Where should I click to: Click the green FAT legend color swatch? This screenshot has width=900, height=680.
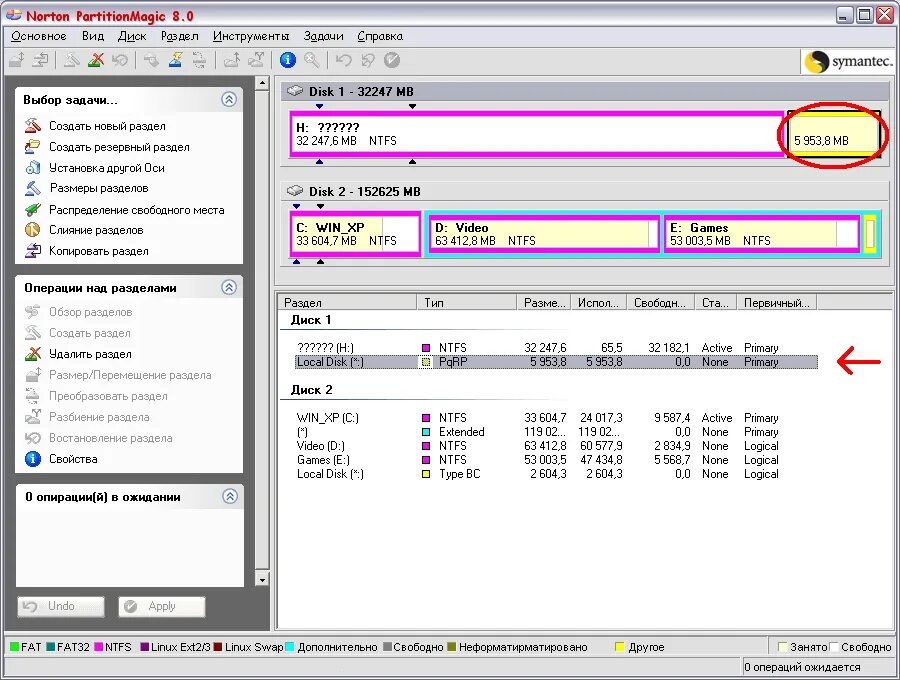pos(14,647)
